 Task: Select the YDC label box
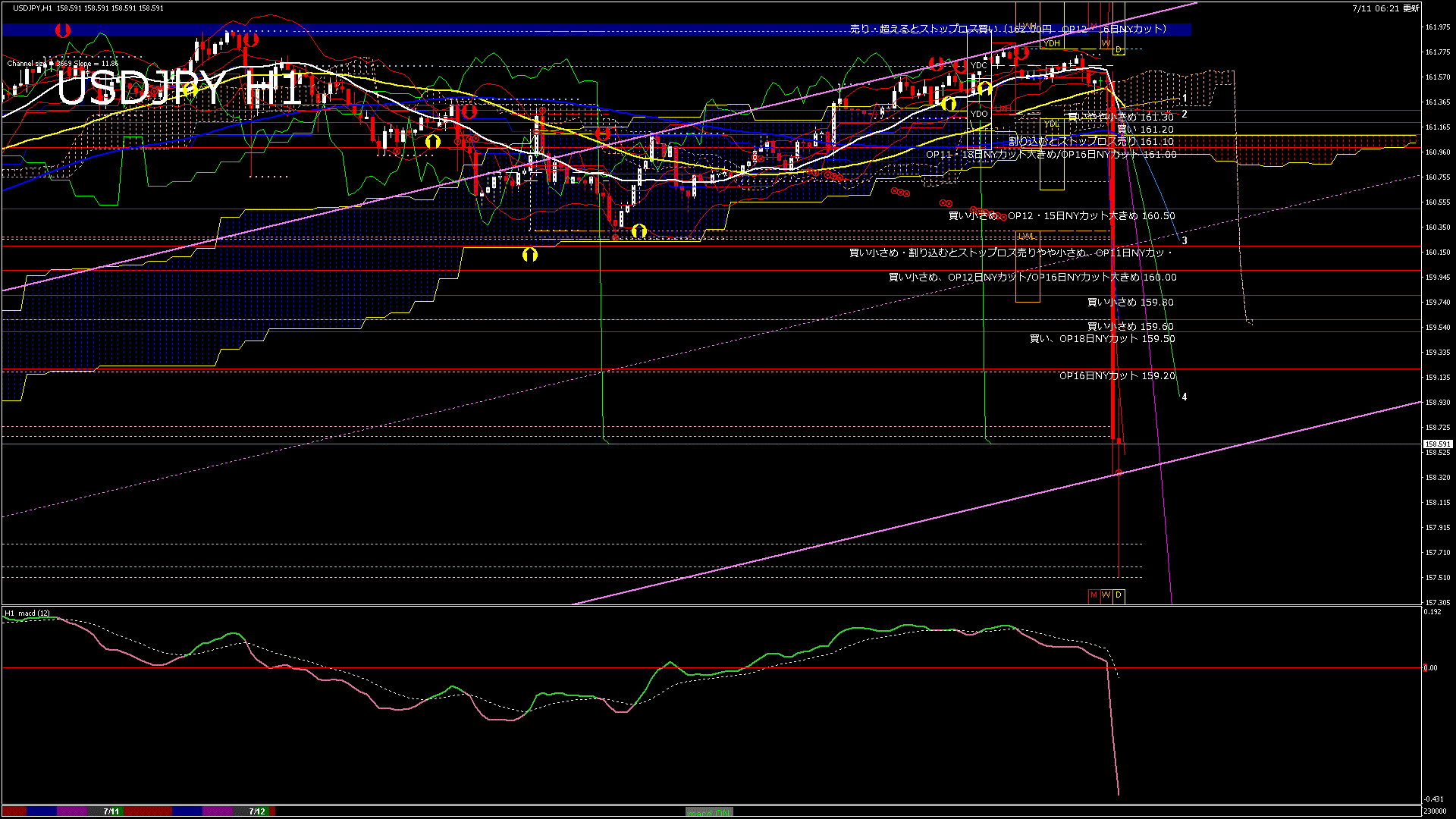pyautogui.click(x=979, y=65)
